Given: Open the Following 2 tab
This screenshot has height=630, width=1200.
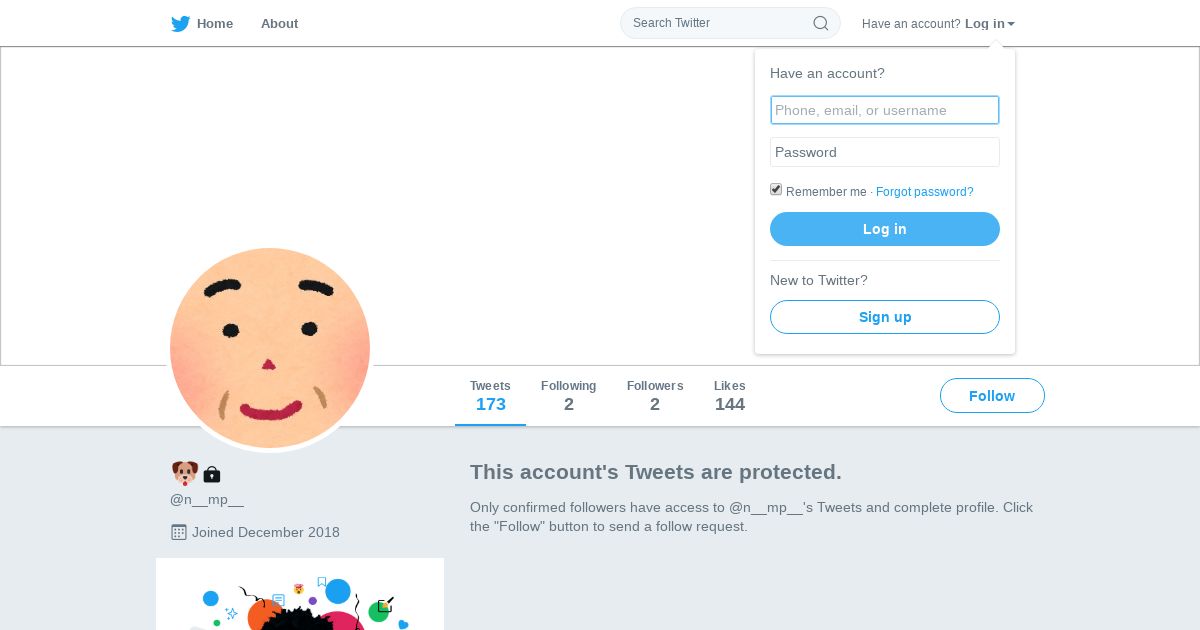Looking at the screenshot, I should [x=568, y=396].
